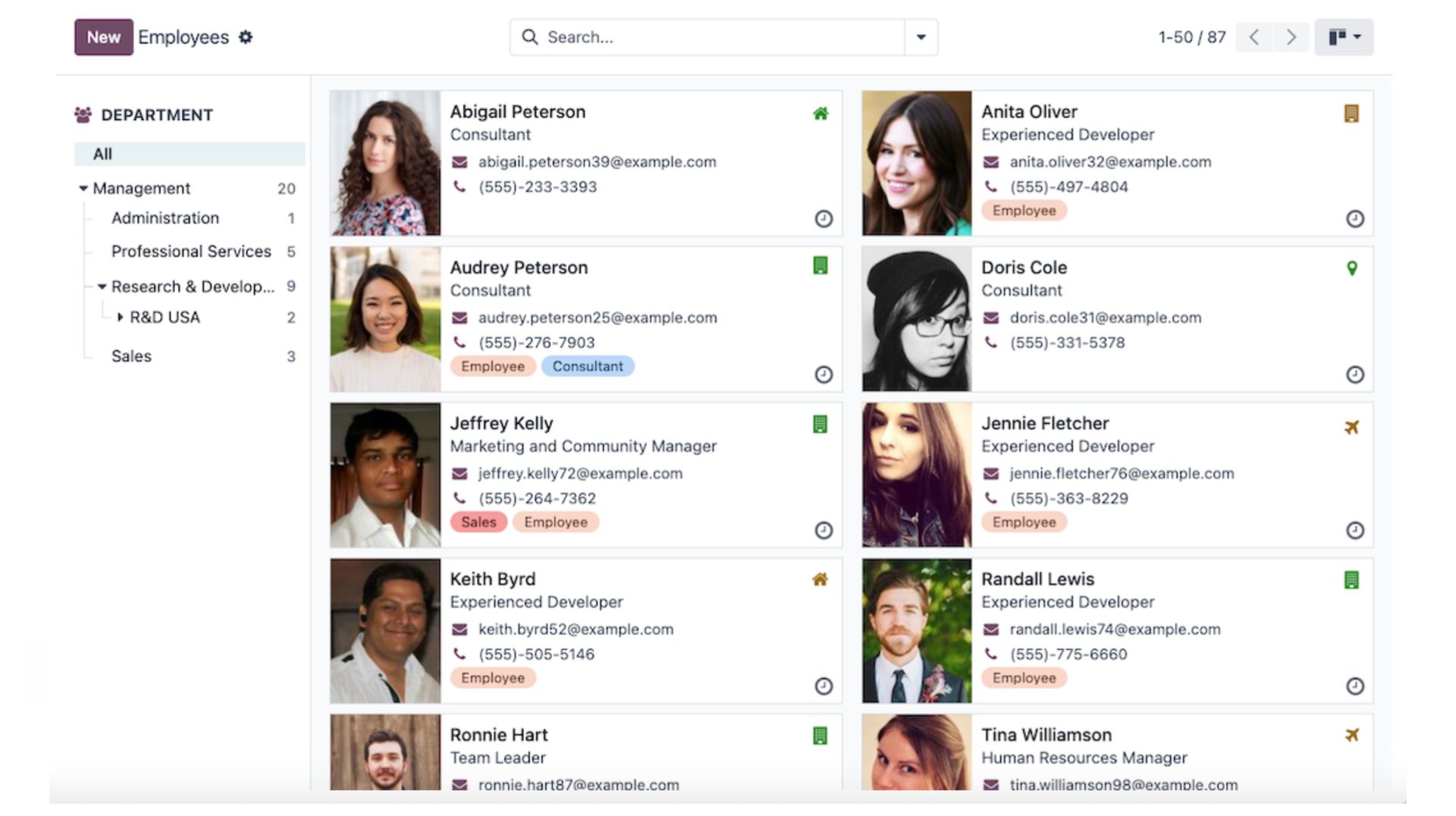Viewport: 1456px width, 816px height.
Task: Click Jennie Fletcher's airplane status icon
Action: click(x=1351, y=427)
